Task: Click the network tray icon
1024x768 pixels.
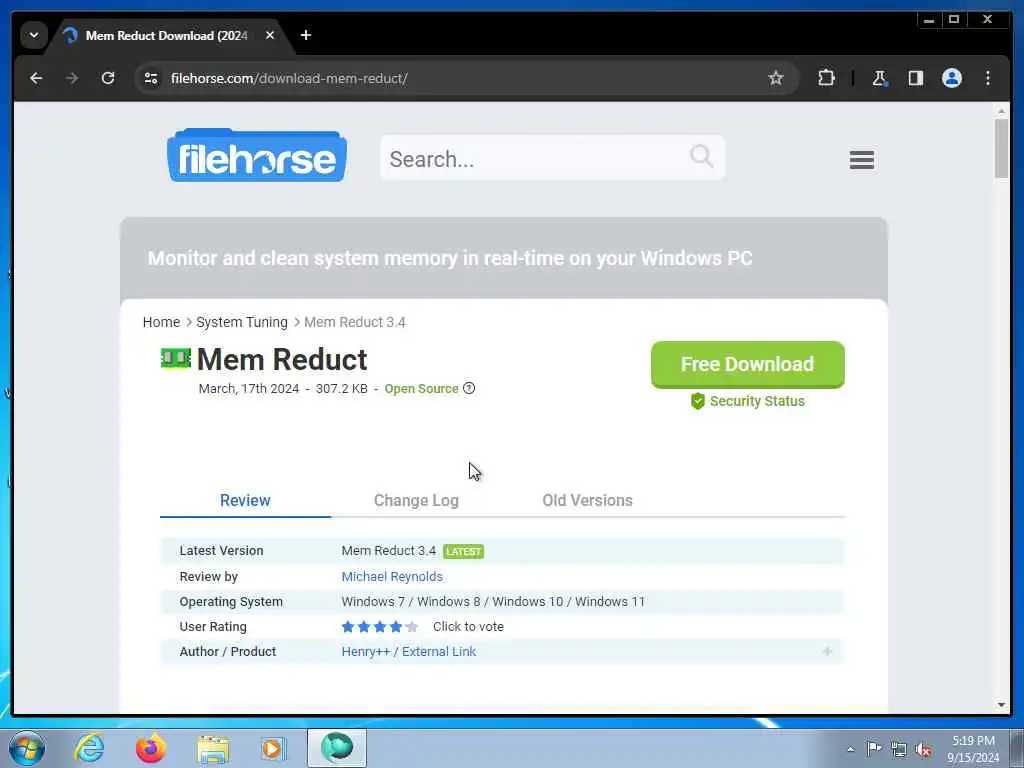Action: point(899,749)
